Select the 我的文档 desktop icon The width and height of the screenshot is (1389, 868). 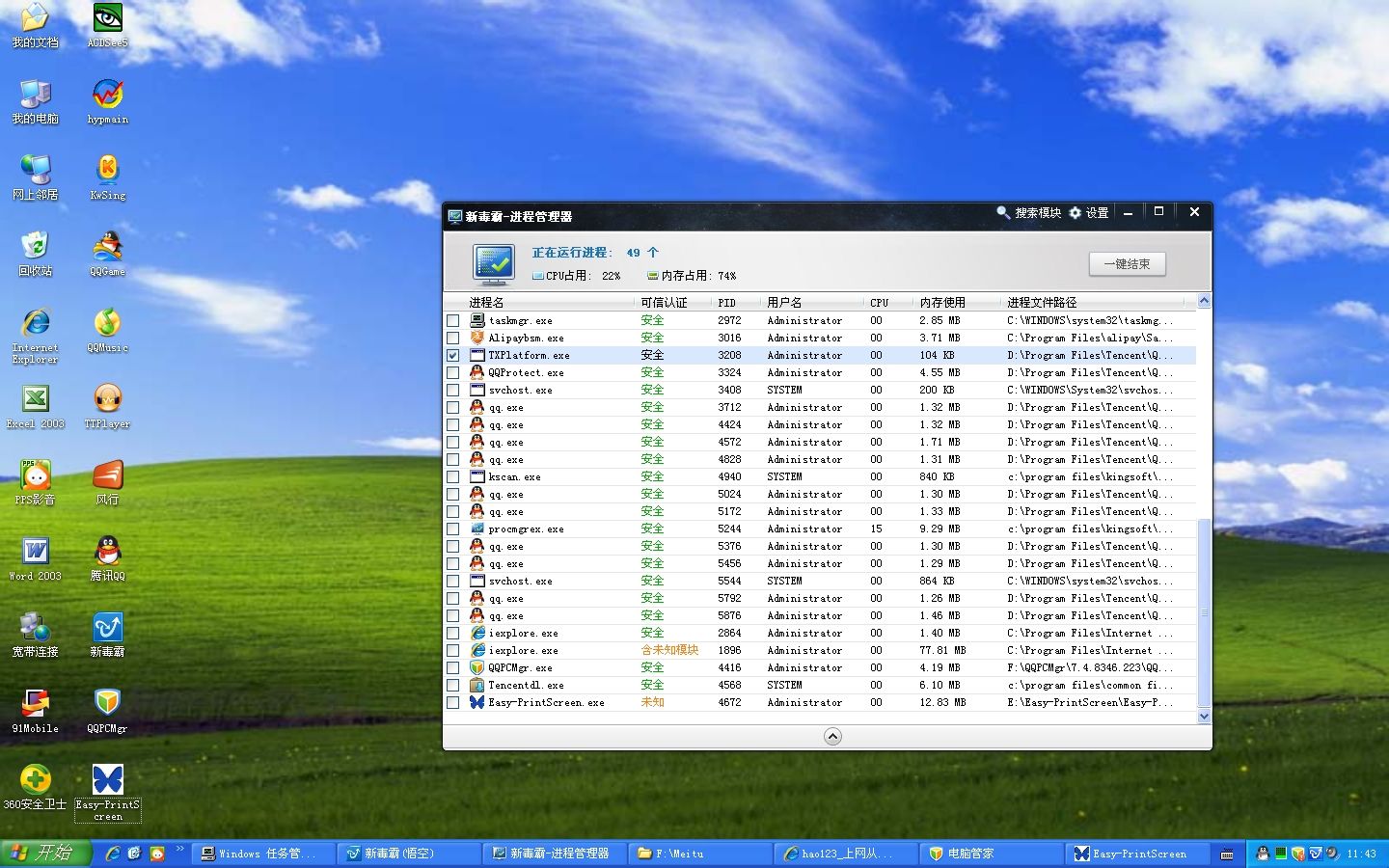click(x=35, y=26)
